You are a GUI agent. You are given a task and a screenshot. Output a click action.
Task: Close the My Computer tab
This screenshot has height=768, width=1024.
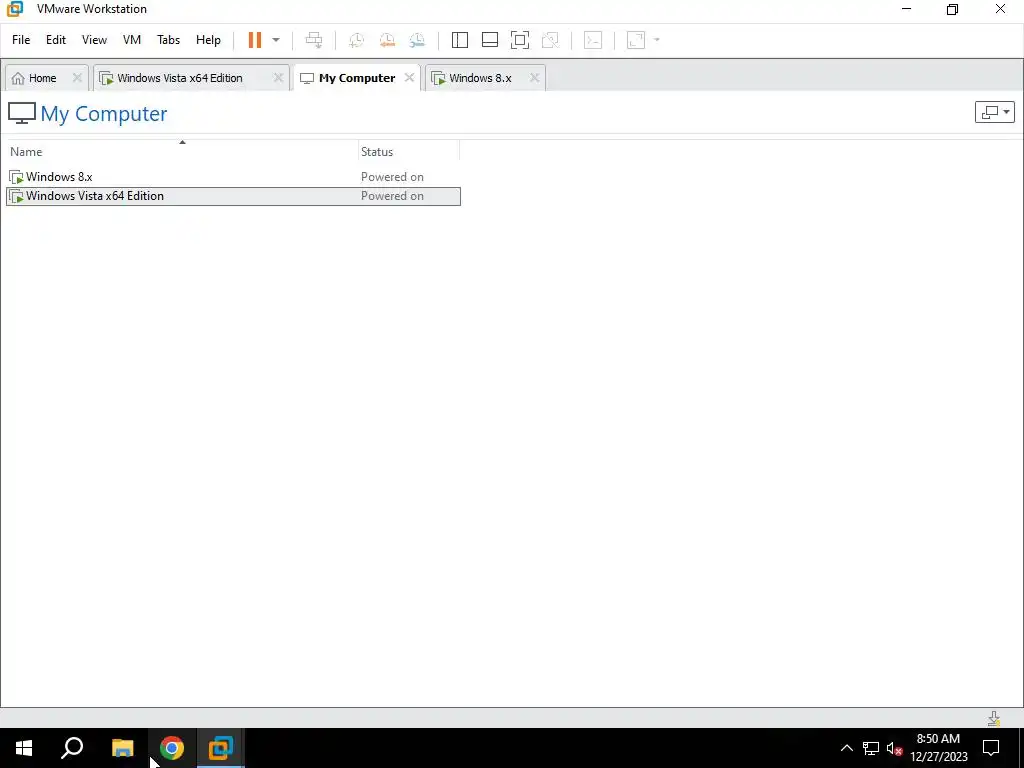tap(409, 78)
